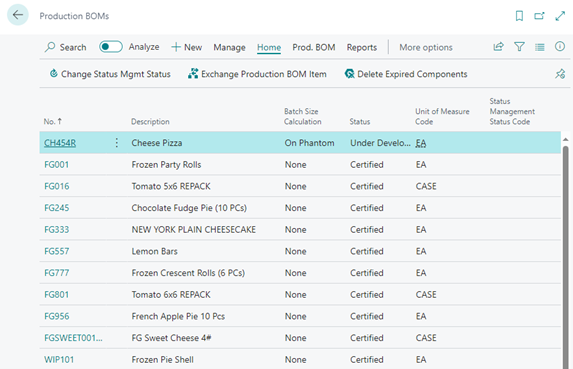The image size is (573, 369).
Task: Toggle the Analyze mode switch
Action: point(111,47)
